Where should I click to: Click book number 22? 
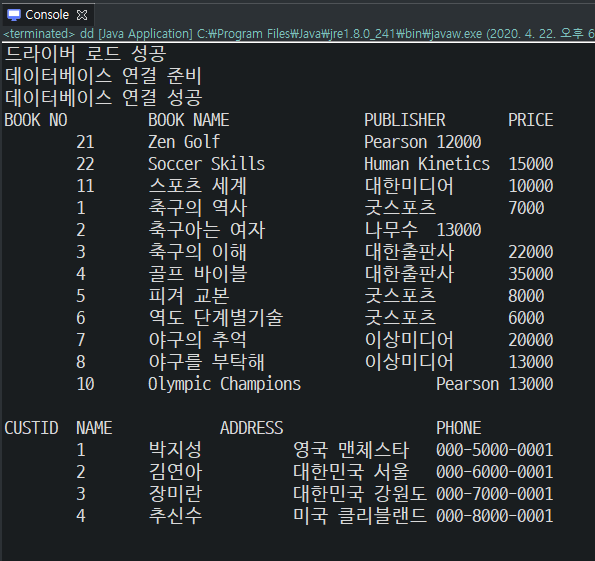85,164
